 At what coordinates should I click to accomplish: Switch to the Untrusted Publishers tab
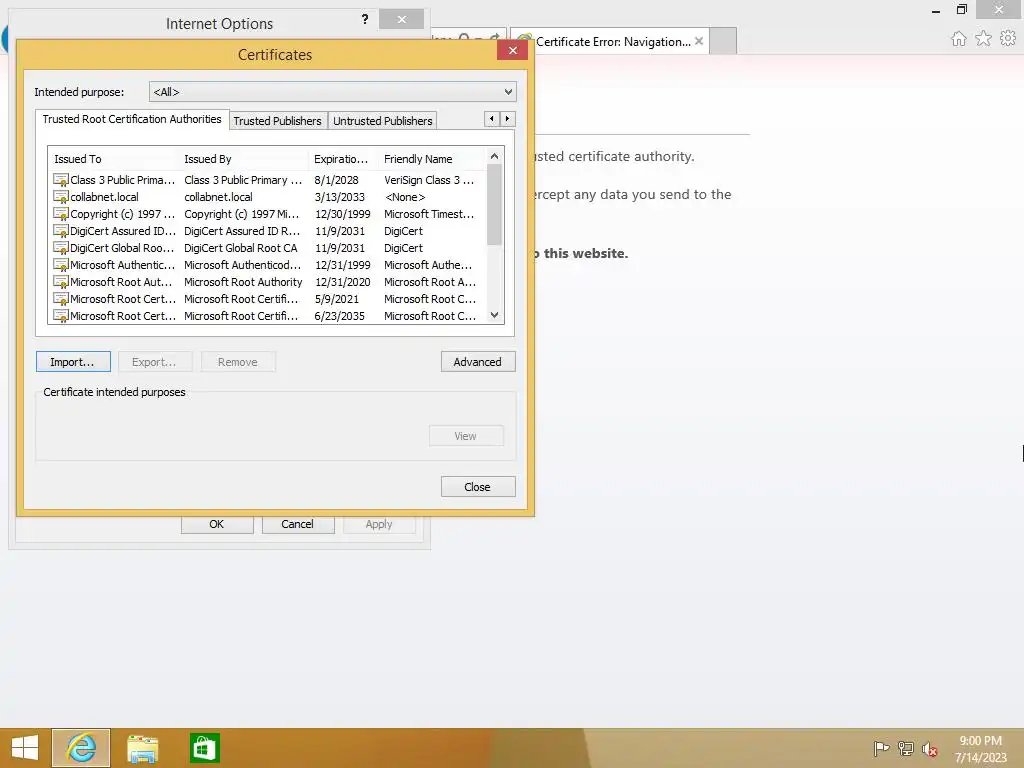[x=383, y=121]
